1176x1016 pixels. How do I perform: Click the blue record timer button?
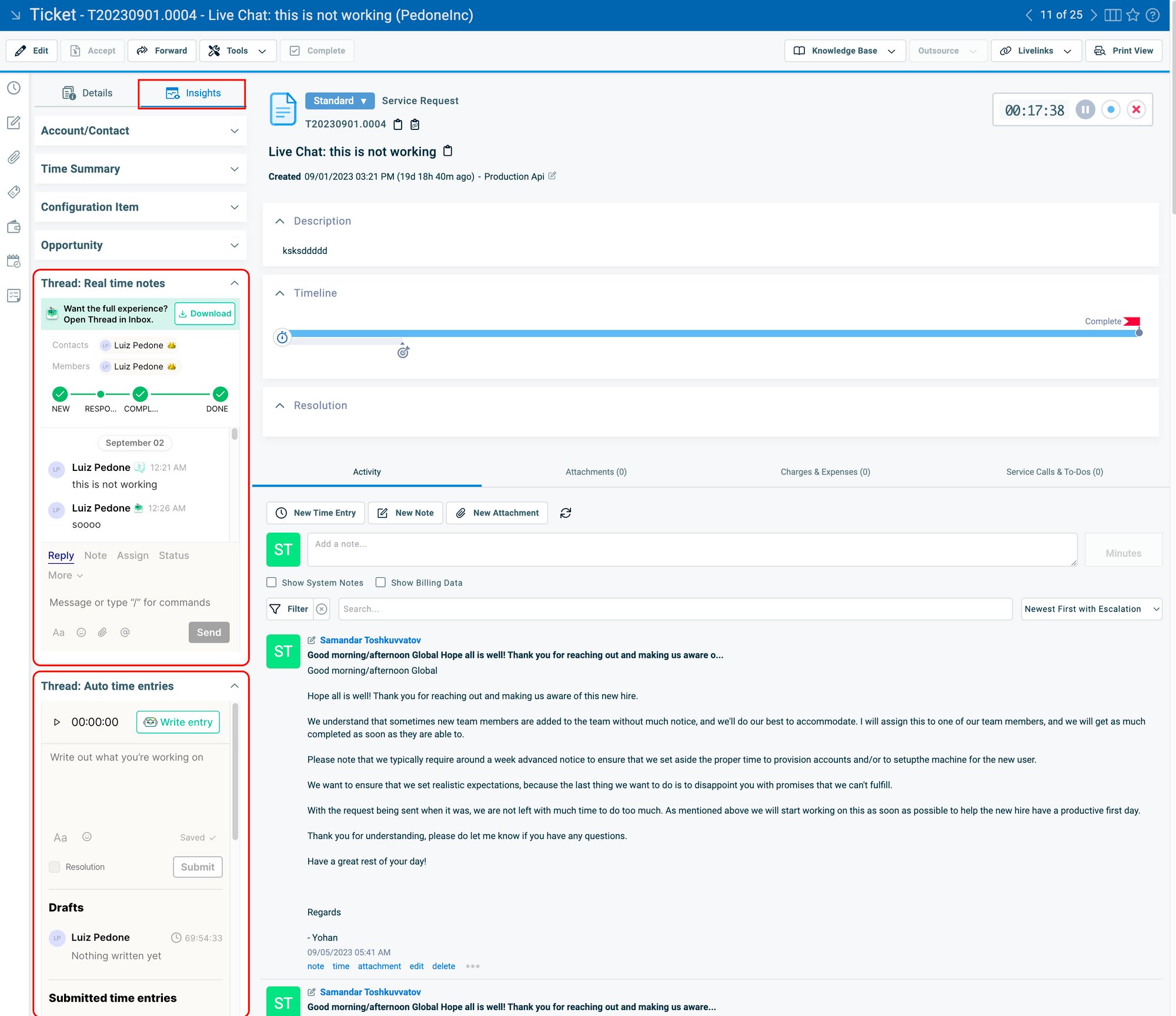1111,110
